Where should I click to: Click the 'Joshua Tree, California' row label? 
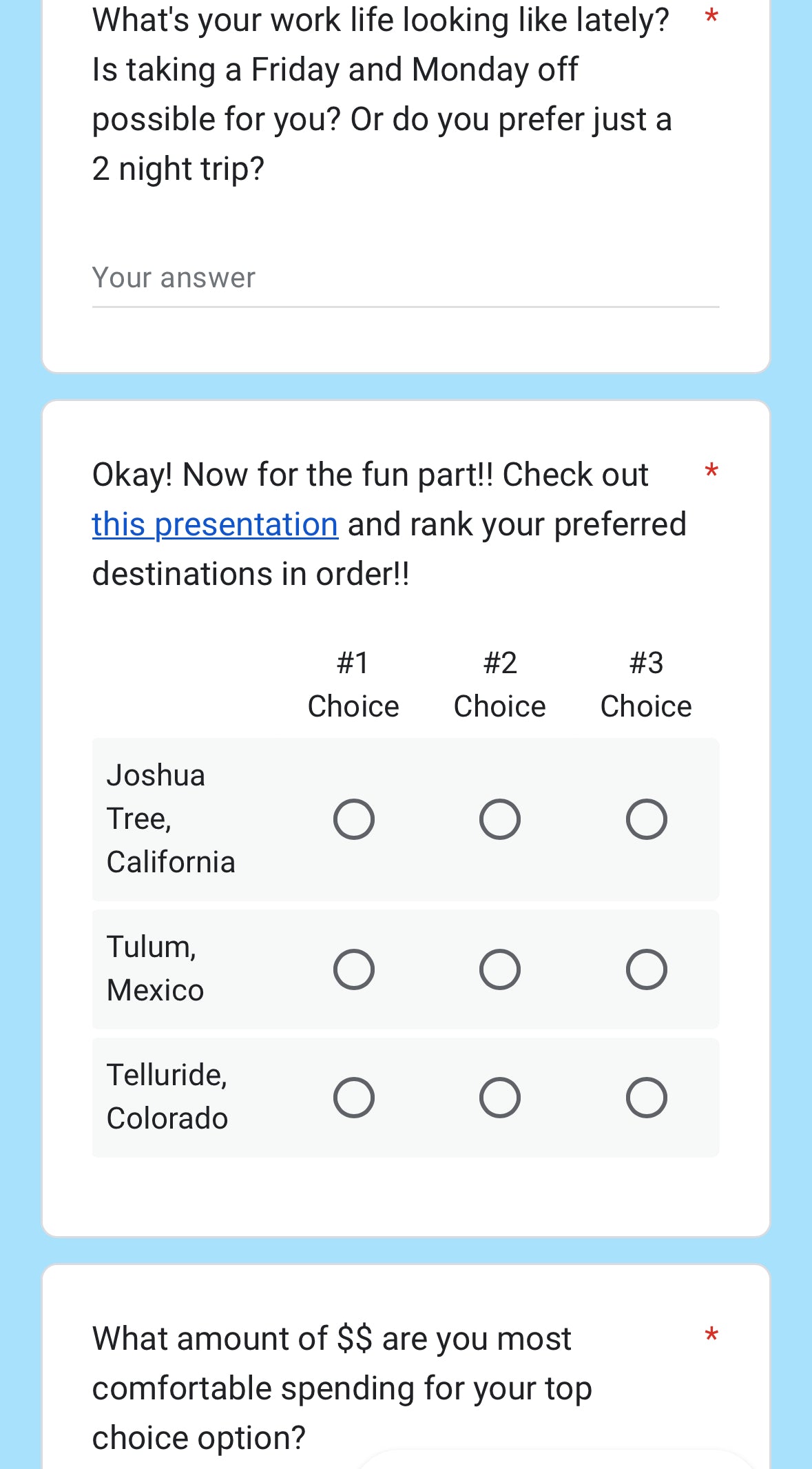[171, 819]
